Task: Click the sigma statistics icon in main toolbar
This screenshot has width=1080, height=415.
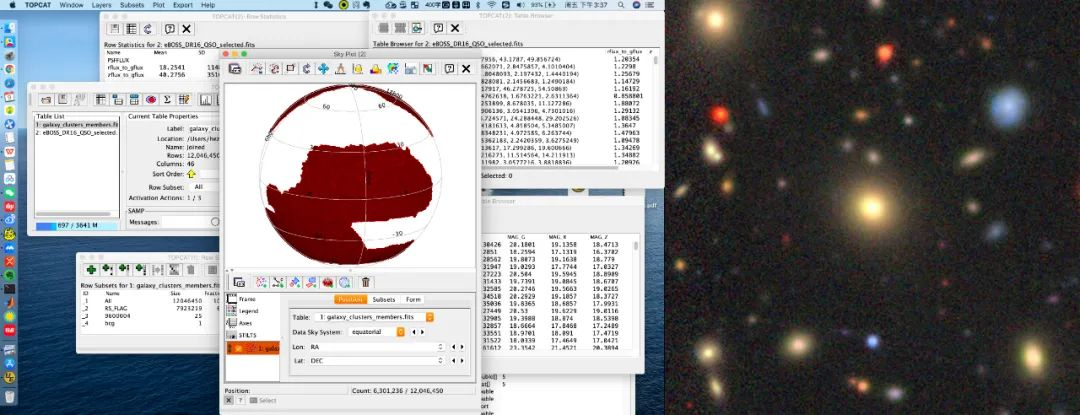Action: pyautogui.click(x=167, y=100)
